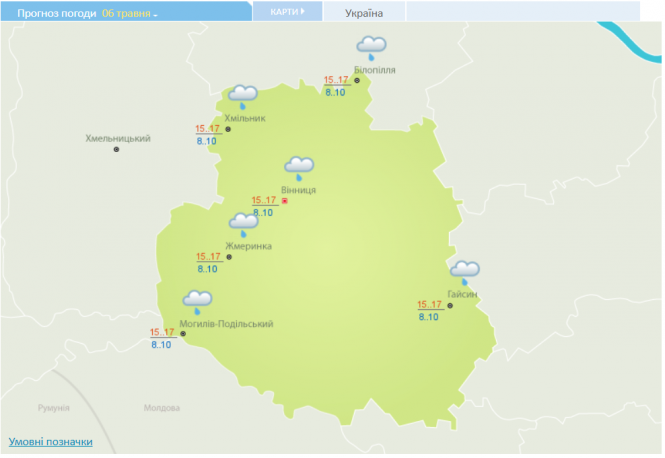This screenshot has height=458, width=665.
Task: Click the rain cloud icon above Могилів-Подільський
Action: coord(197,300)
